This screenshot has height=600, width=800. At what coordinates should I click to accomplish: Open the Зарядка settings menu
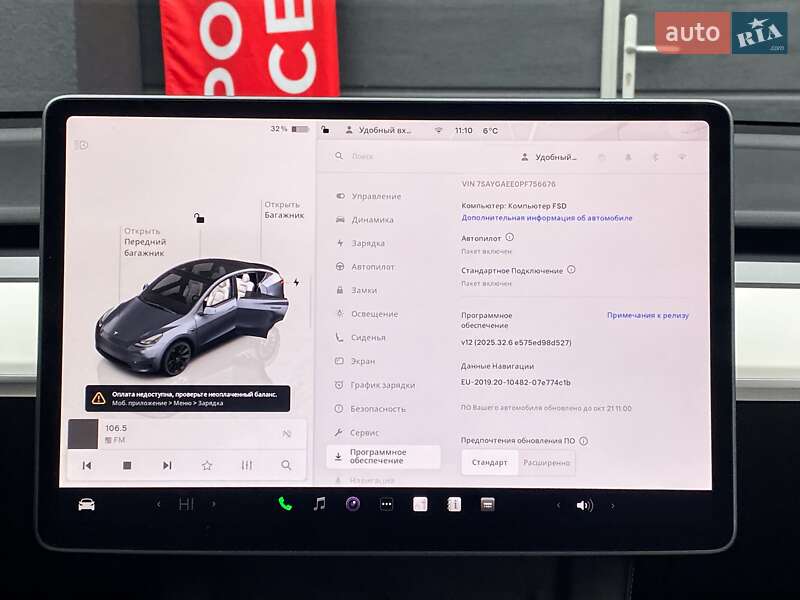click(367, 243)
